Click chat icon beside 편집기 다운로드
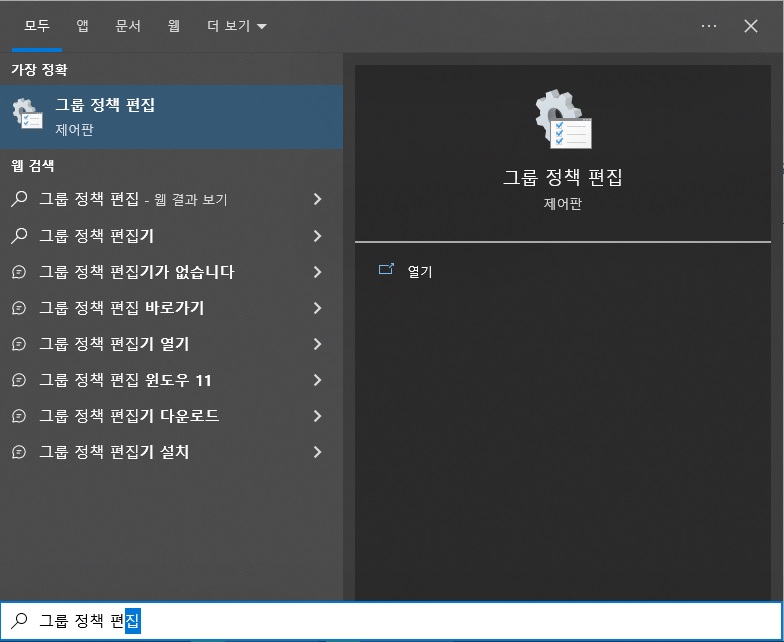Image resolution: width=784 pixels, height=642 pixels. pyautogui.click(x=19, y=416)
